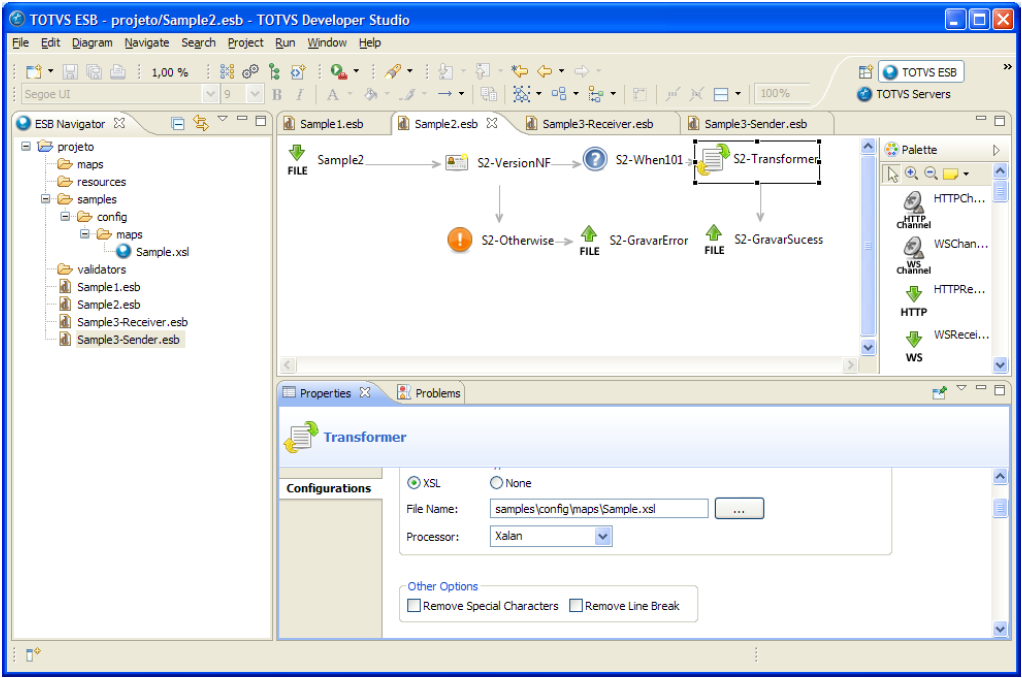Open the Diagram menu
1022x678 pixels.
tap(92, 42)
